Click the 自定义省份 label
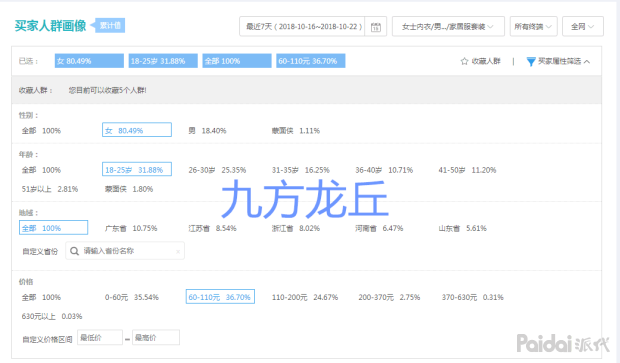Screen dimensions: 620x363 coord(40,251)
